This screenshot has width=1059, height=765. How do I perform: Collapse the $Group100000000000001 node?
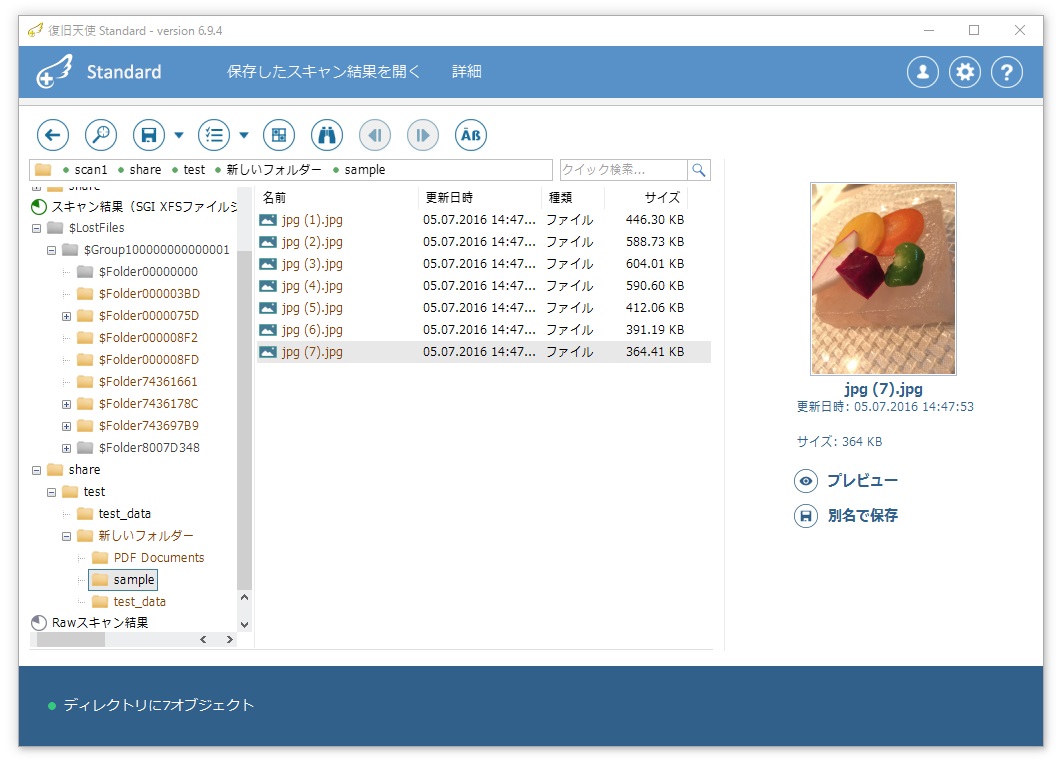coord(51,250)
